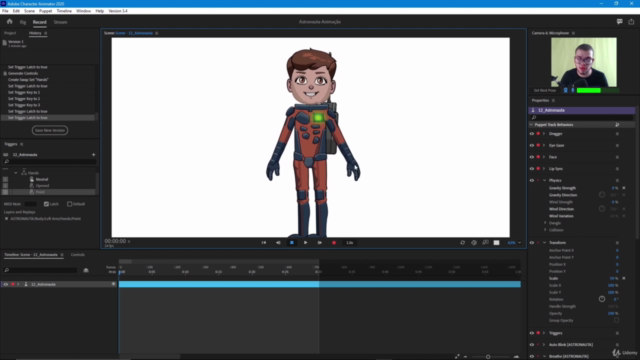Disarm the Face red record dot

[538, 157]
